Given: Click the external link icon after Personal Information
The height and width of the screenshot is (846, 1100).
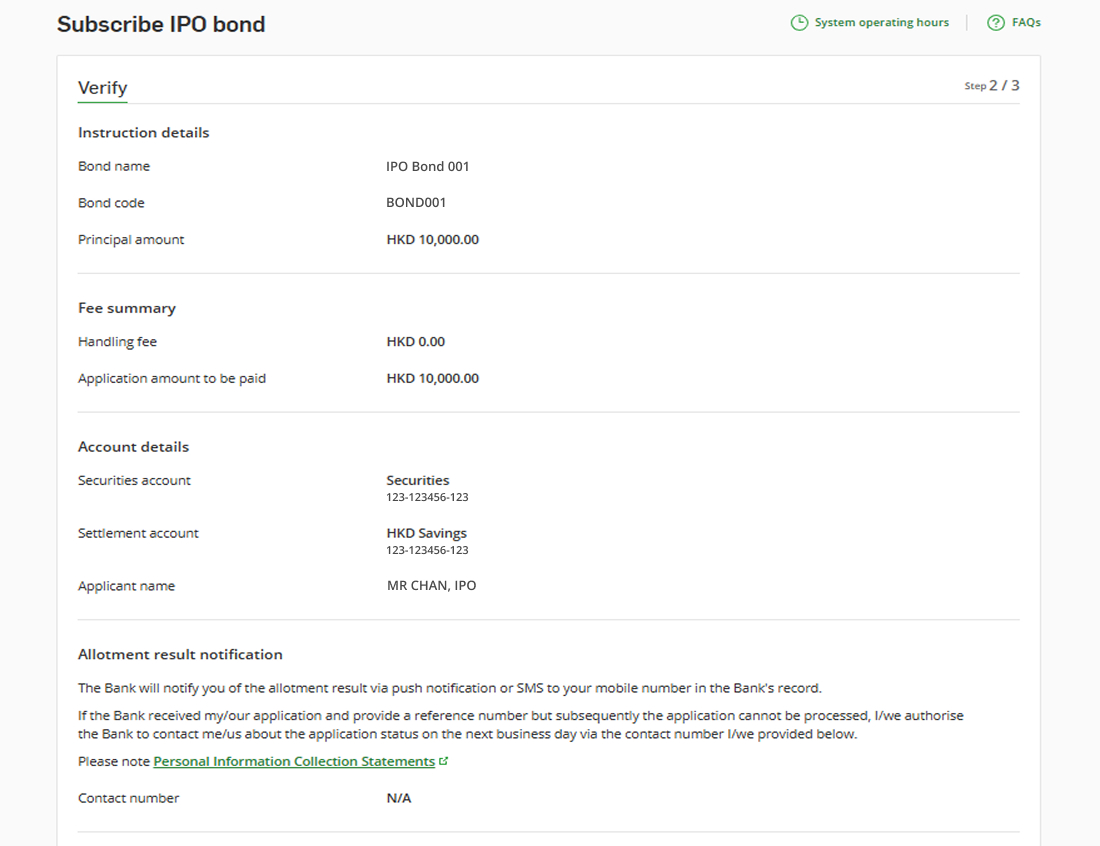Looking at the screenshot, I should pyautogui.click(x=444, y=761).
